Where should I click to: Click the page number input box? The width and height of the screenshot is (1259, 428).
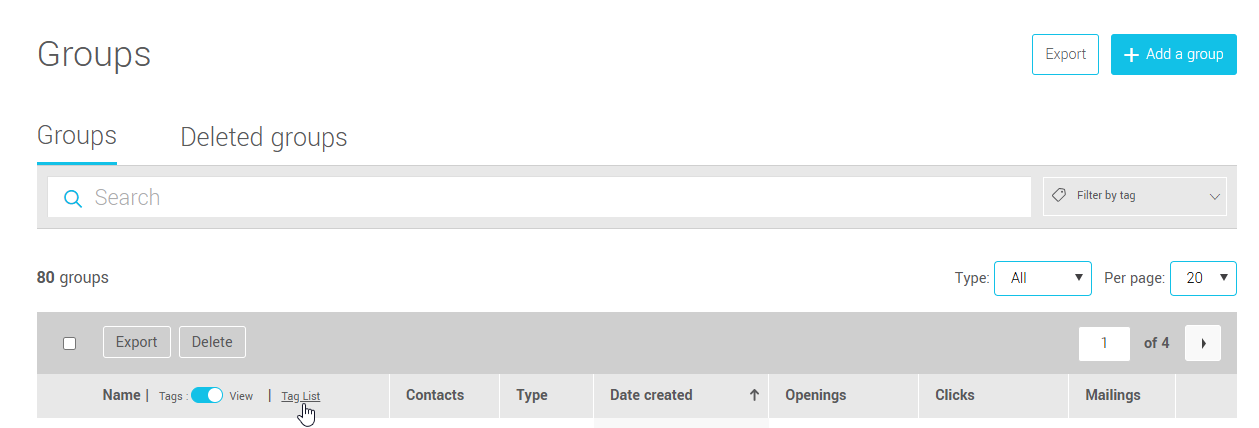tap(1104, 343)
